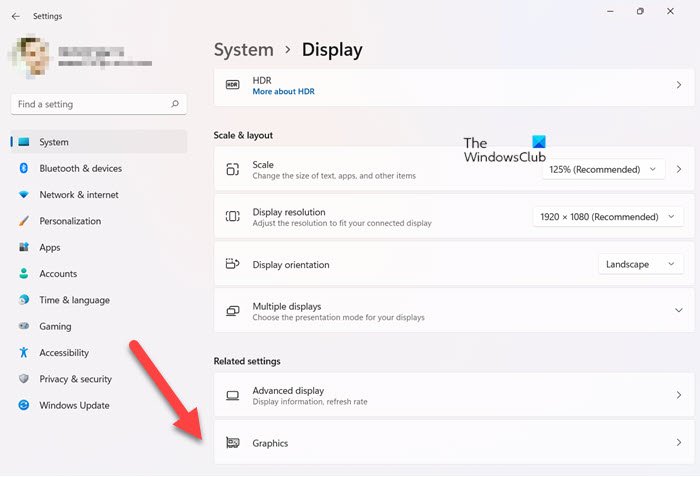This screenshot has width=700, height=477.
Task: Click the user profile picture
Action: pos(30,57)
